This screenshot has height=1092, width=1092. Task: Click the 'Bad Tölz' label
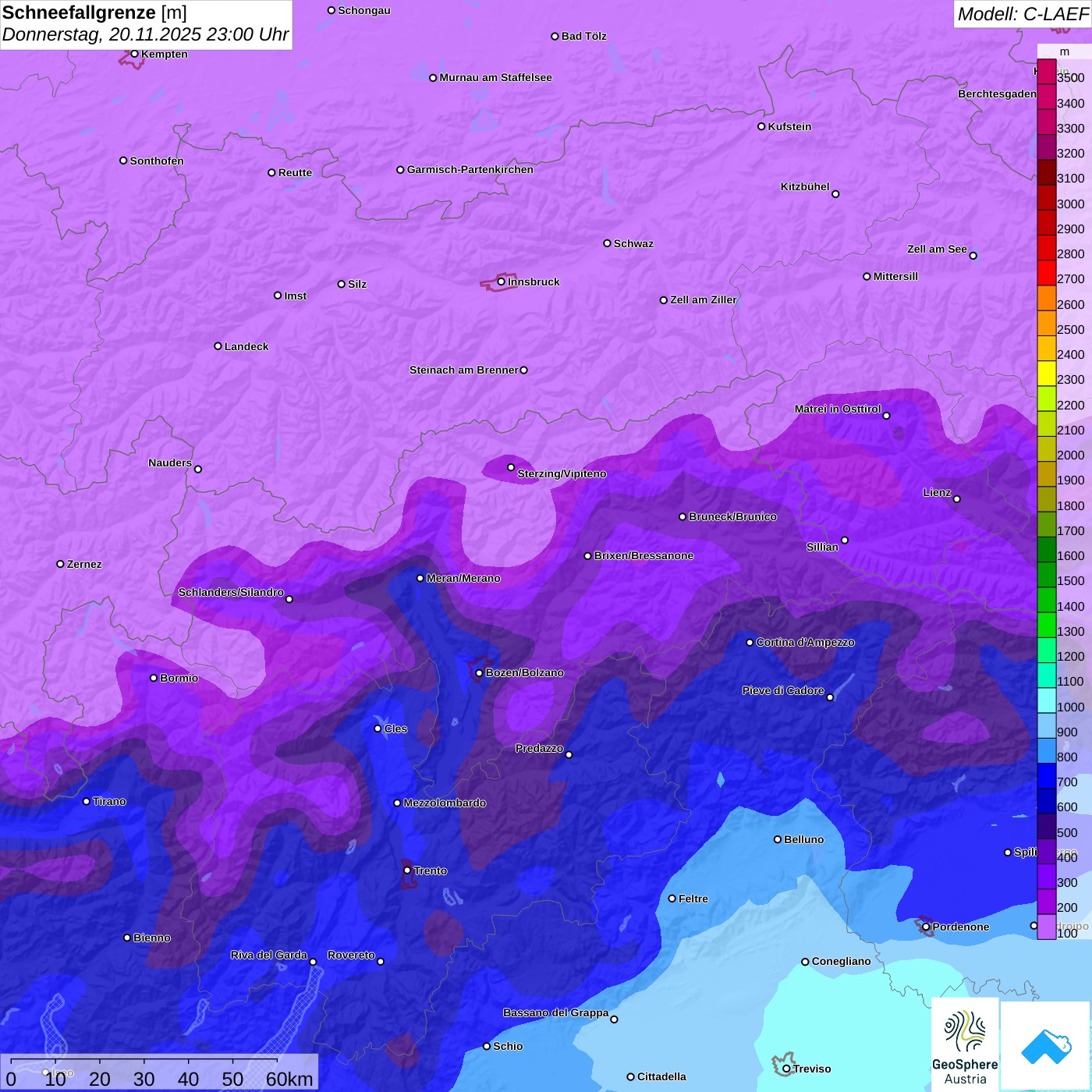point(583,36)
